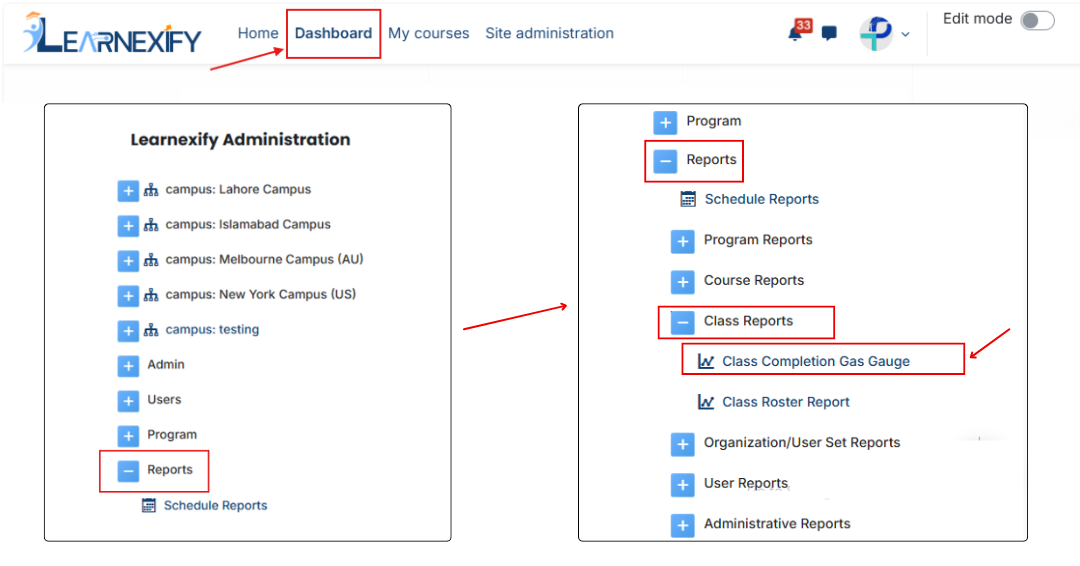1080x566 pixels.
Task: Expand Program node in left panel
Action: pos(128,436)
